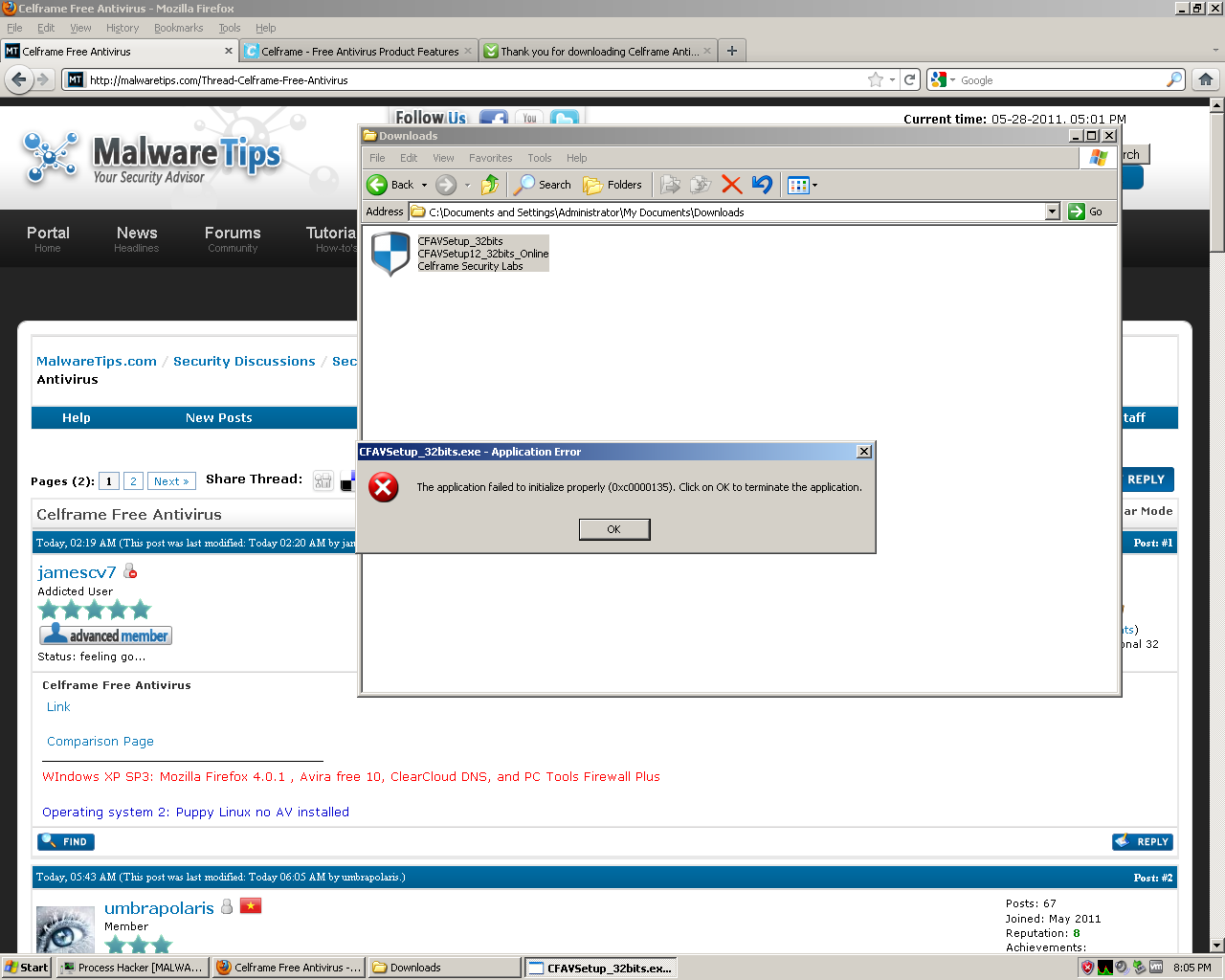Open the View menu in Downloads window

[443, 158]
